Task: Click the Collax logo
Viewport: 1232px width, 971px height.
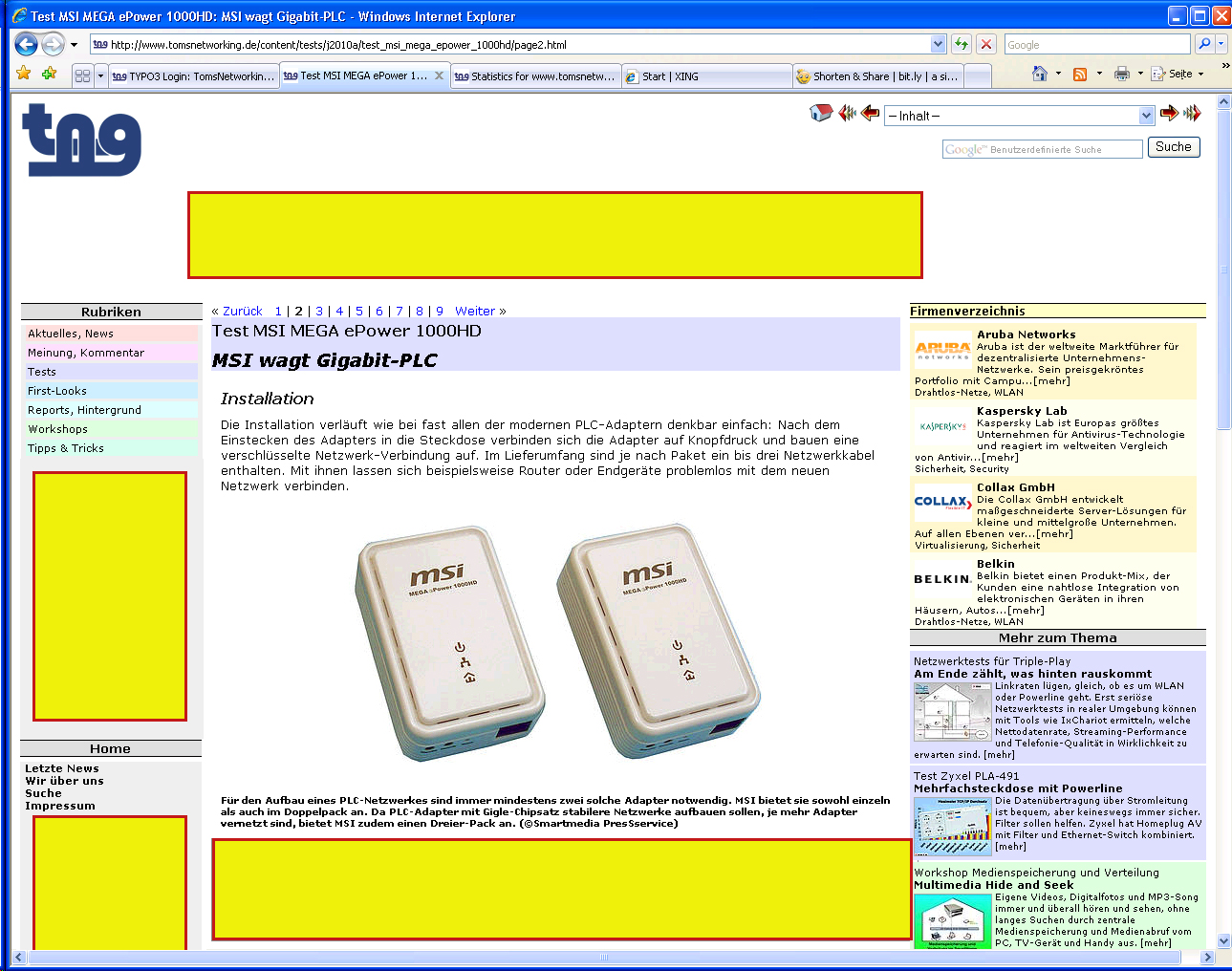Action: pyautogui.click(x=943, y=502)
